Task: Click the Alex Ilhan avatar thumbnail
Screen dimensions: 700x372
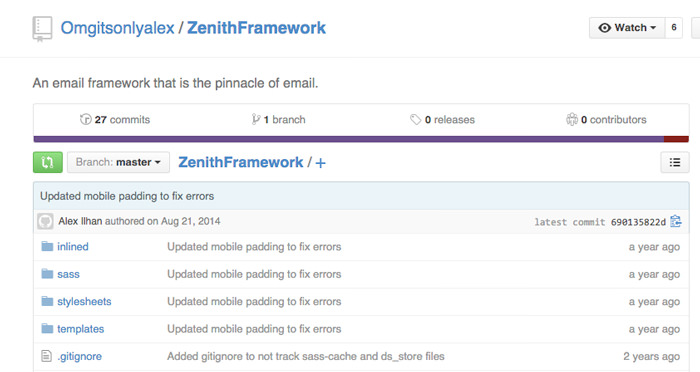Action: pyautogui.click(x=45, y=221)
